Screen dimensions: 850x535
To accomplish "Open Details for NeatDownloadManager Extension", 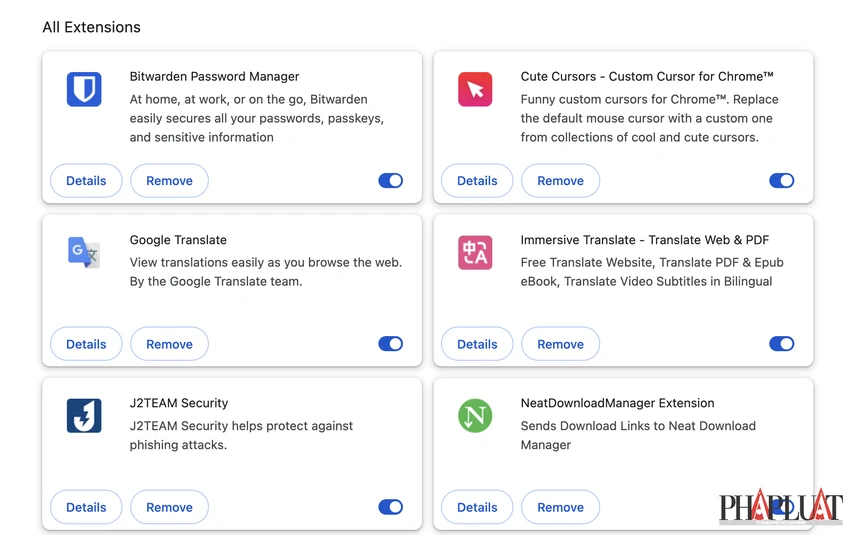I will tap(477, 507).
